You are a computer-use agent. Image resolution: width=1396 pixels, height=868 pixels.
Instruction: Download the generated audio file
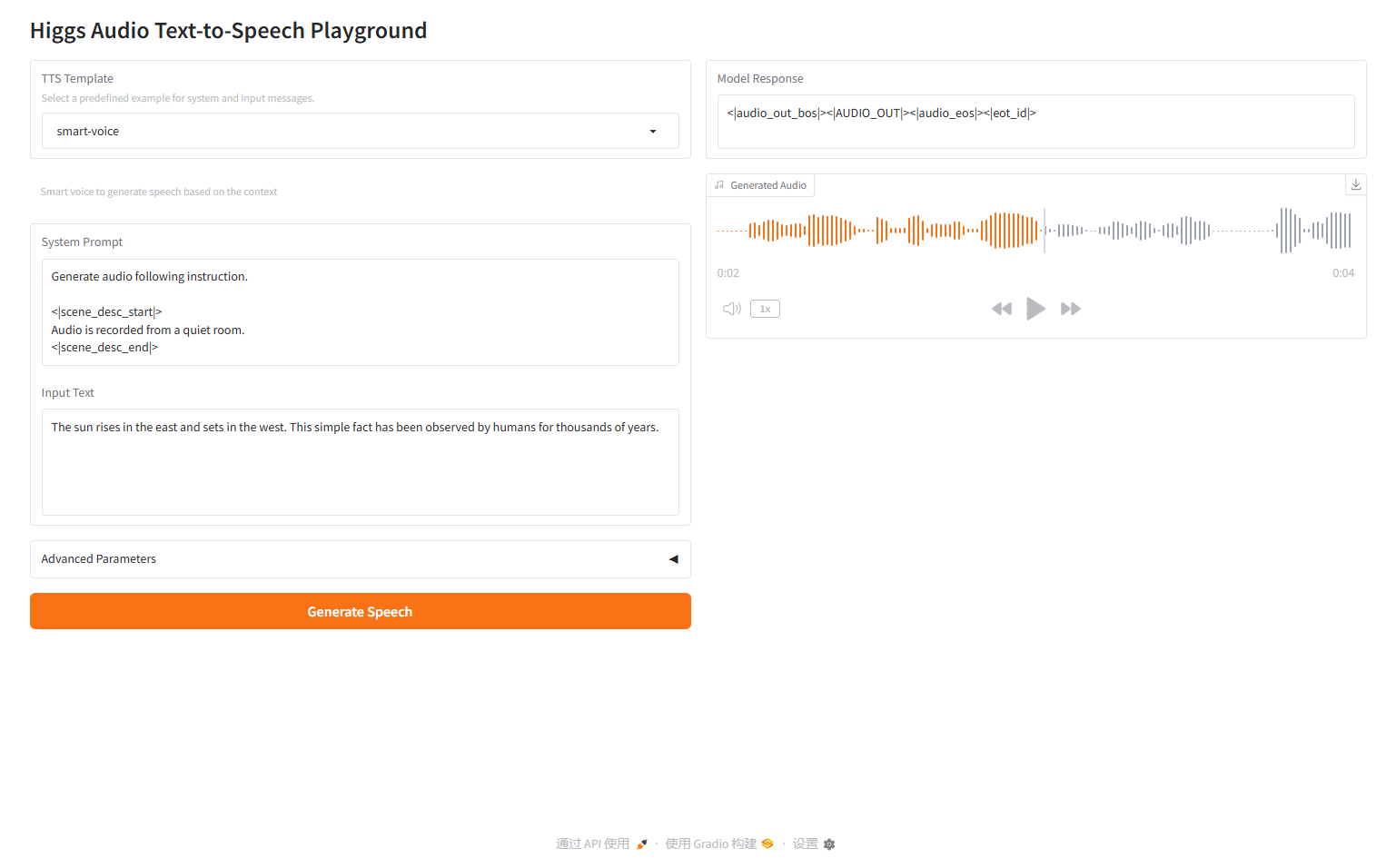coord(1355,184)
